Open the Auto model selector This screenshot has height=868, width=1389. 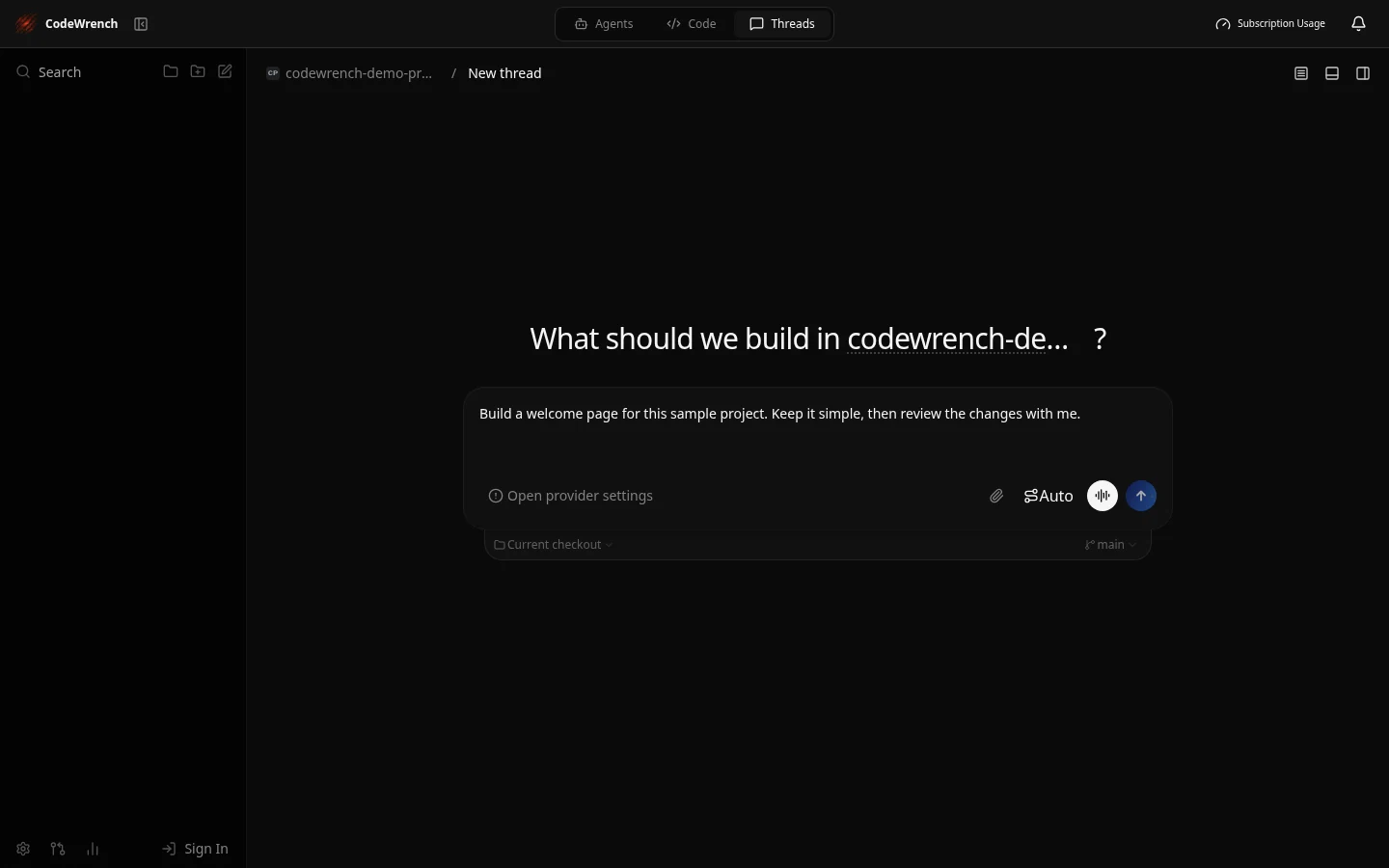[x=1049, y=496]
